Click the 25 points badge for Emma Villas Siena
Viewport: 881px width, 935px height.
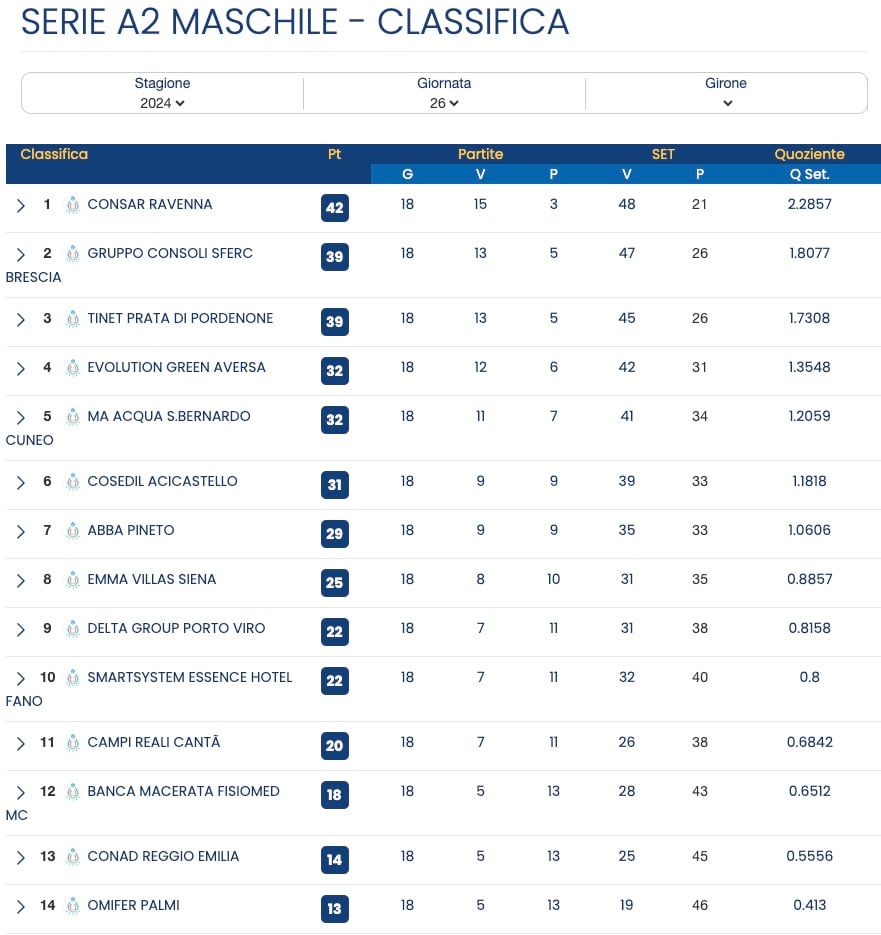pos(335,582)
